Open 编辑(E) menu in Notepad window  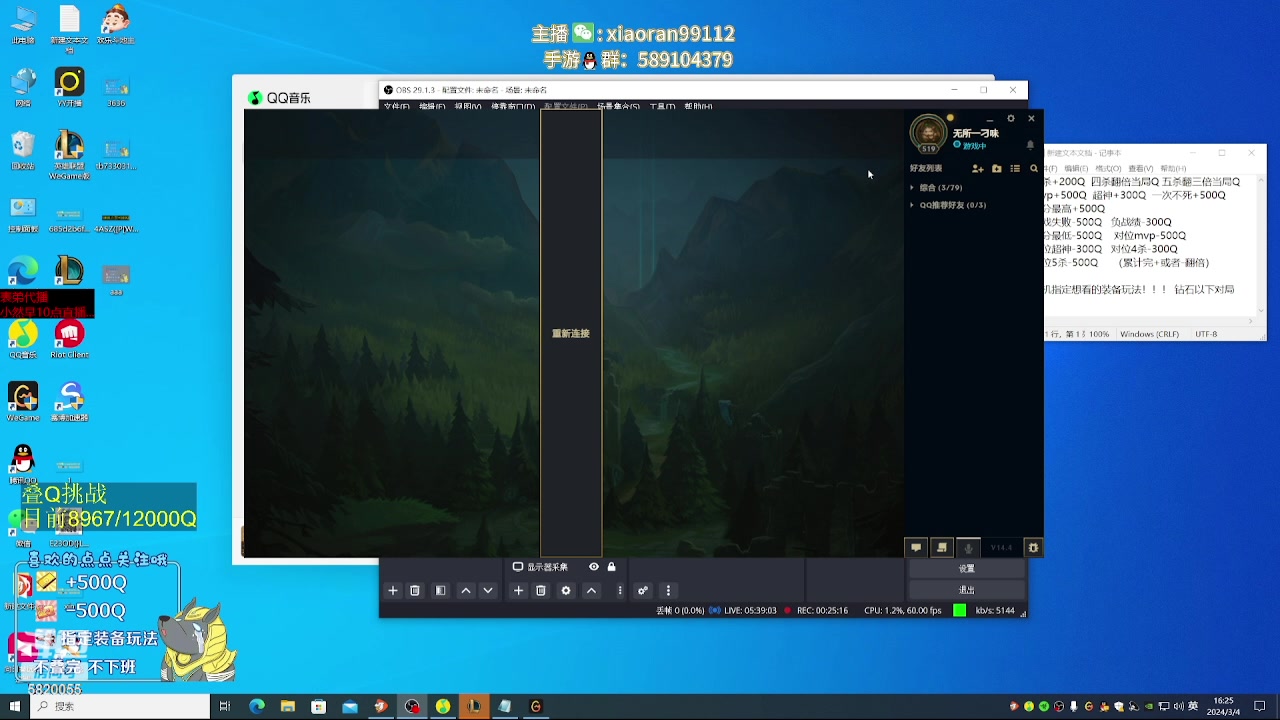(1075, 169)
